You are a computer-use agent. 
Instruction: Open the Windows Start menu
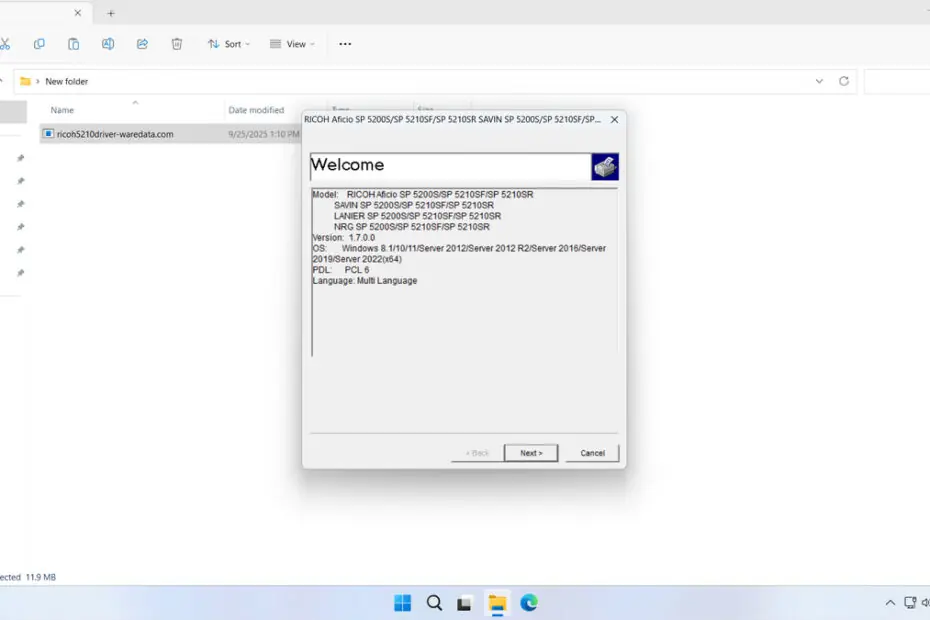coord(403,603)
